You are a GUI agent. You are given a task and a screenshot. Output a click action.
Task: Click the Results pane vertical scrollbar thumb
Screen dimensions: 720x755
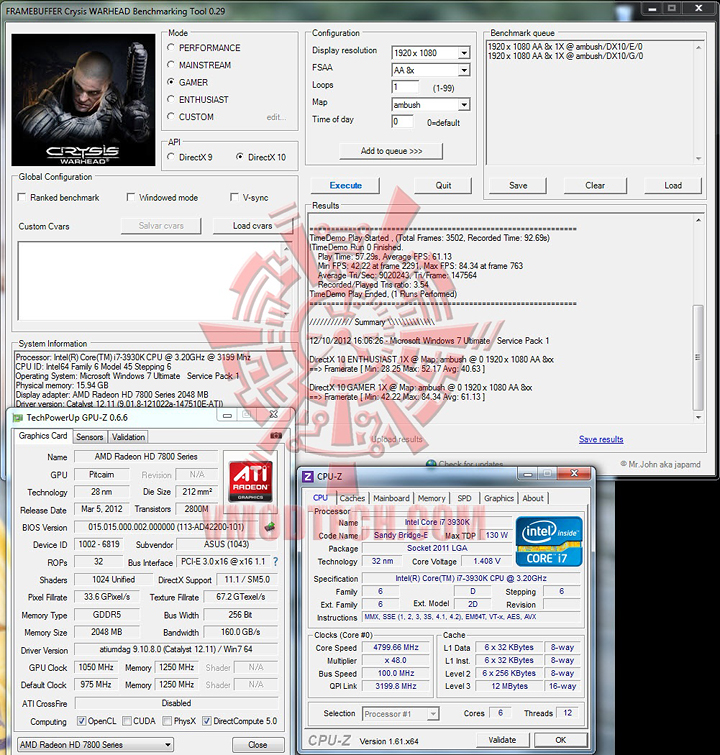tap(698, 357)
